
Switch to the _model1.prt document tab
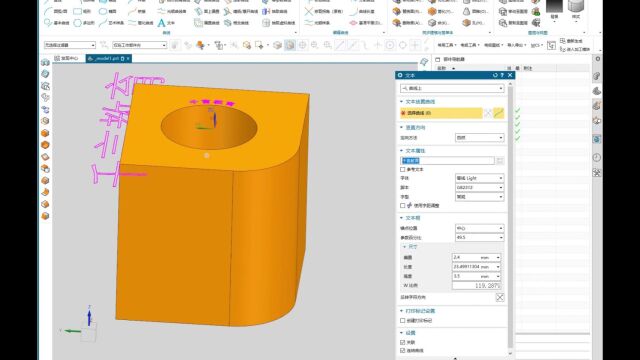click(x=109, y=59)
